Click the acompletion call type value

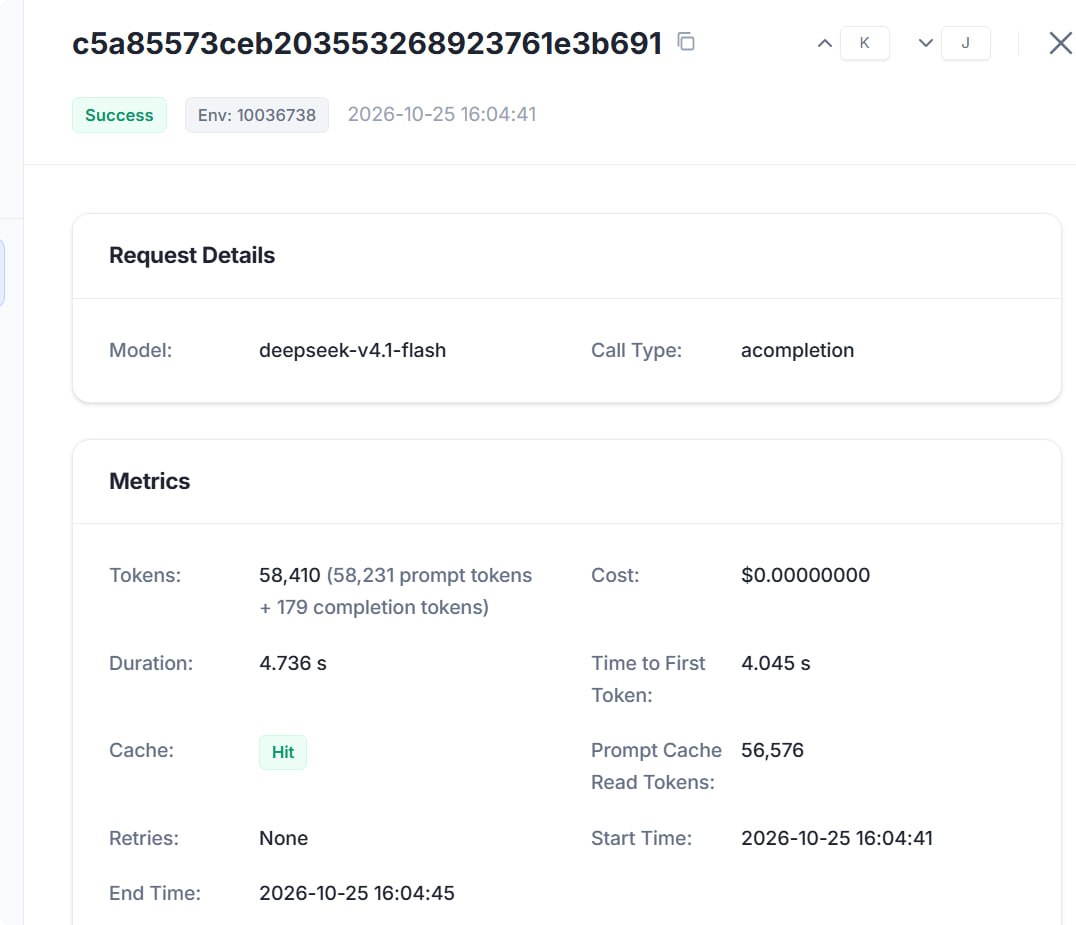click(797, 350)
